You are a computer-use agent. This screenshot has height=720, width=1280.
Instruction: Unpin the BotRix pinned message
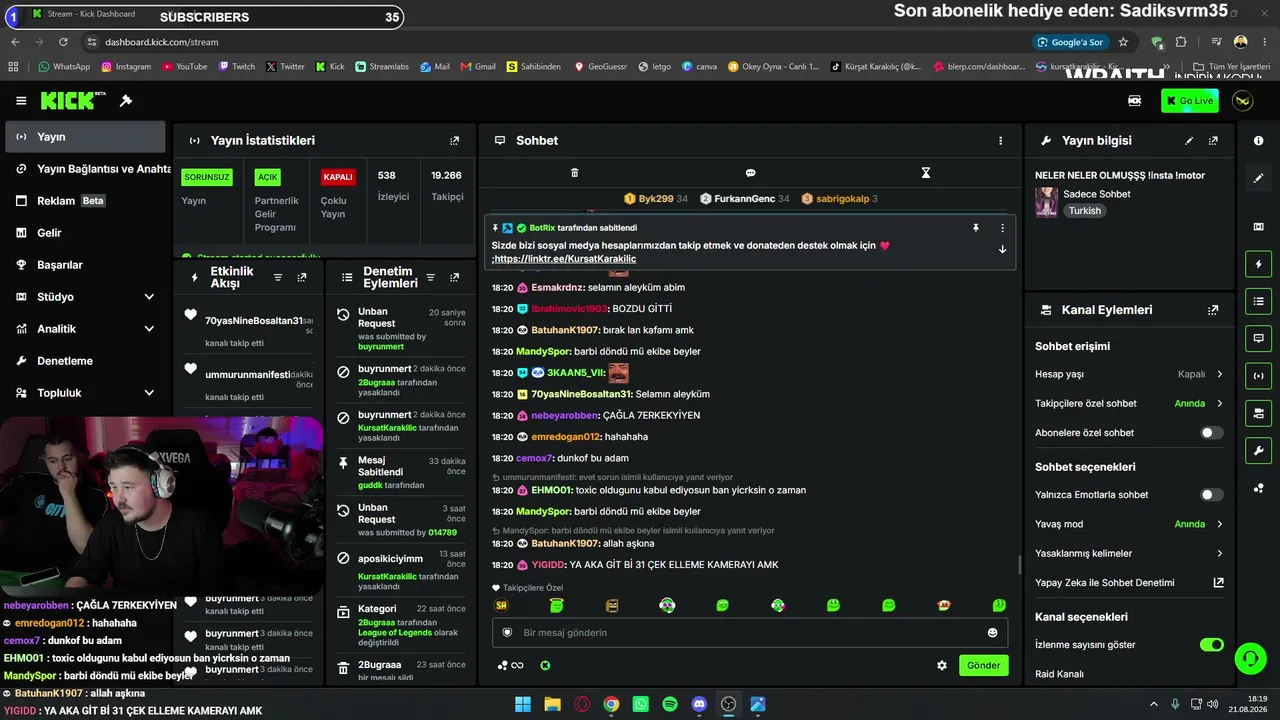[x=976, y=228]
